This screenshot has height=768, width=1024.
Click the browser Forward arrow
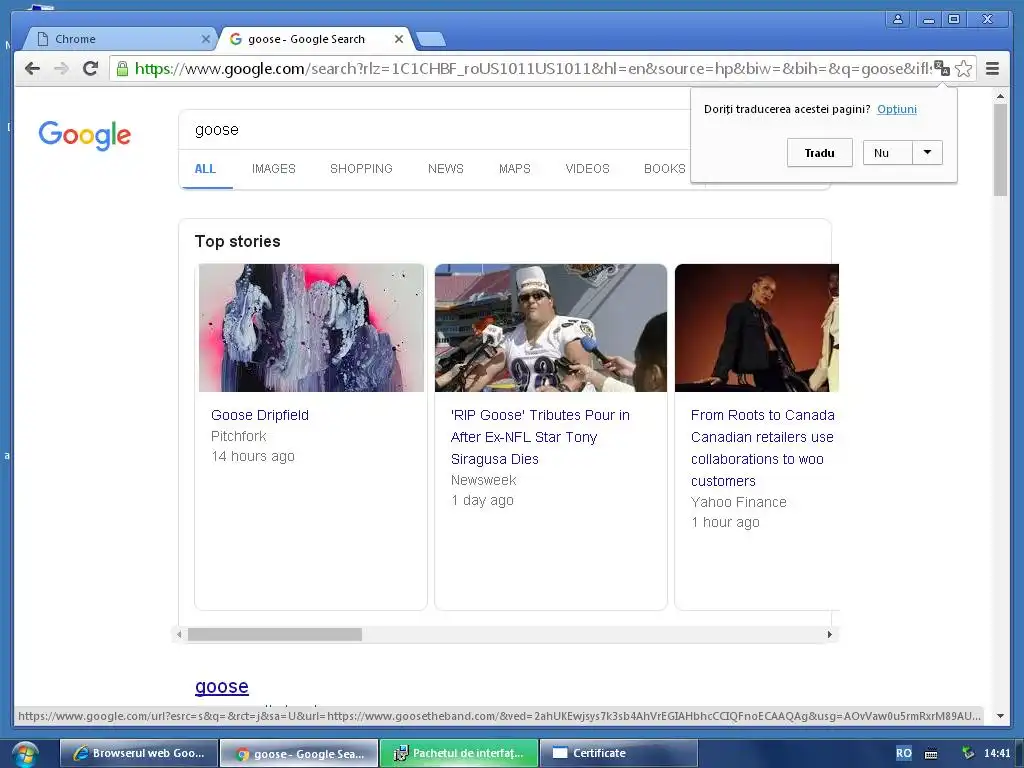click(x=61, y=69)
